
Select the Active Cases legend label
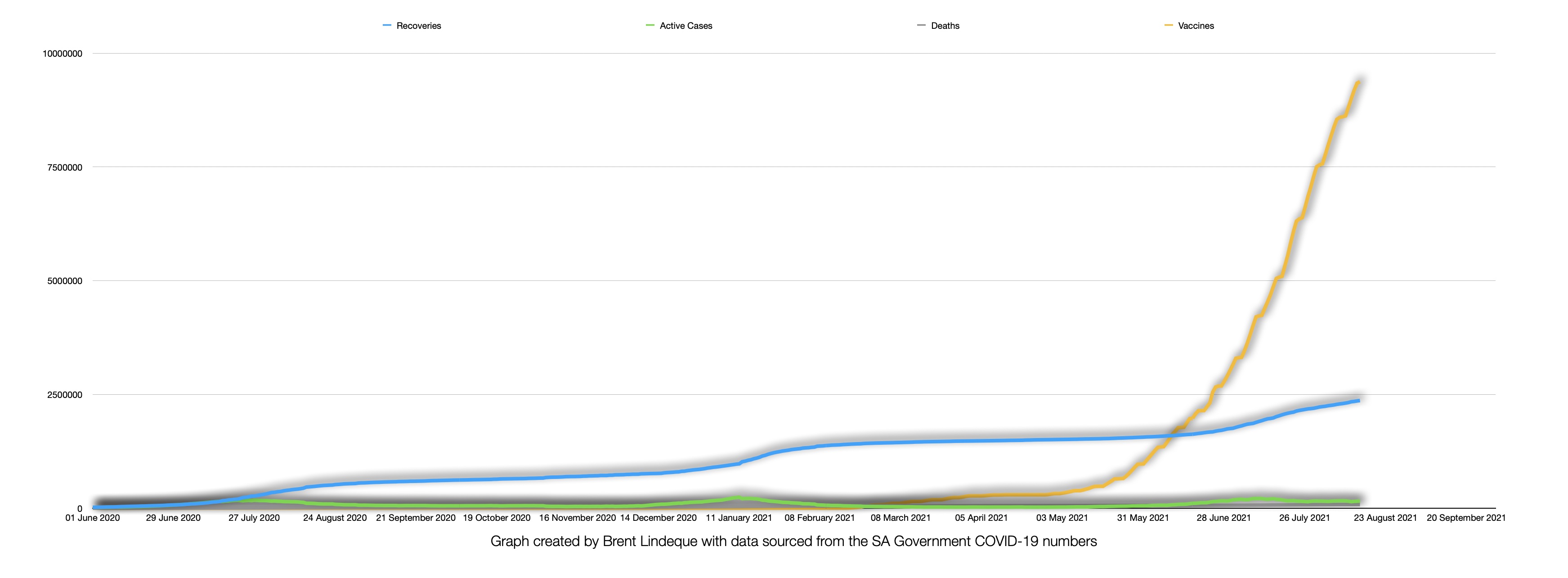[x=685, y=26]
